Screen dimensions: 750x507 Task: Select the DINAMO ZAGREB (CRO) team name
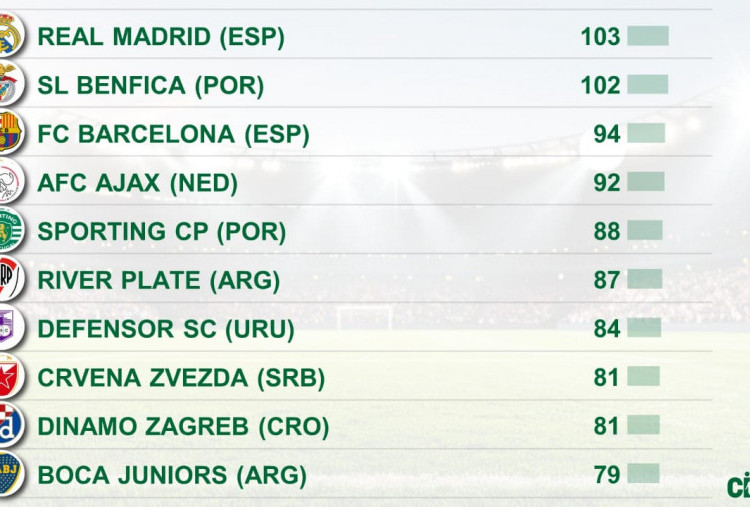tap(183, 427)
